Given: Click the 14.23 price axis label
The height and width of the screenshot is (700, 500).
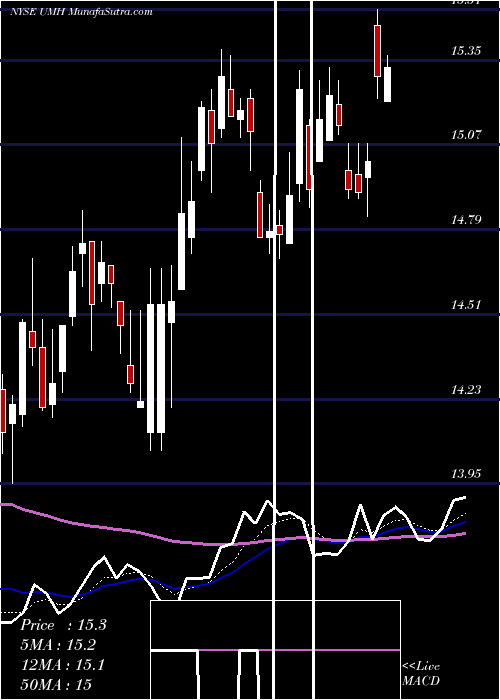Looking at the screenshot, I should [466, 390].
